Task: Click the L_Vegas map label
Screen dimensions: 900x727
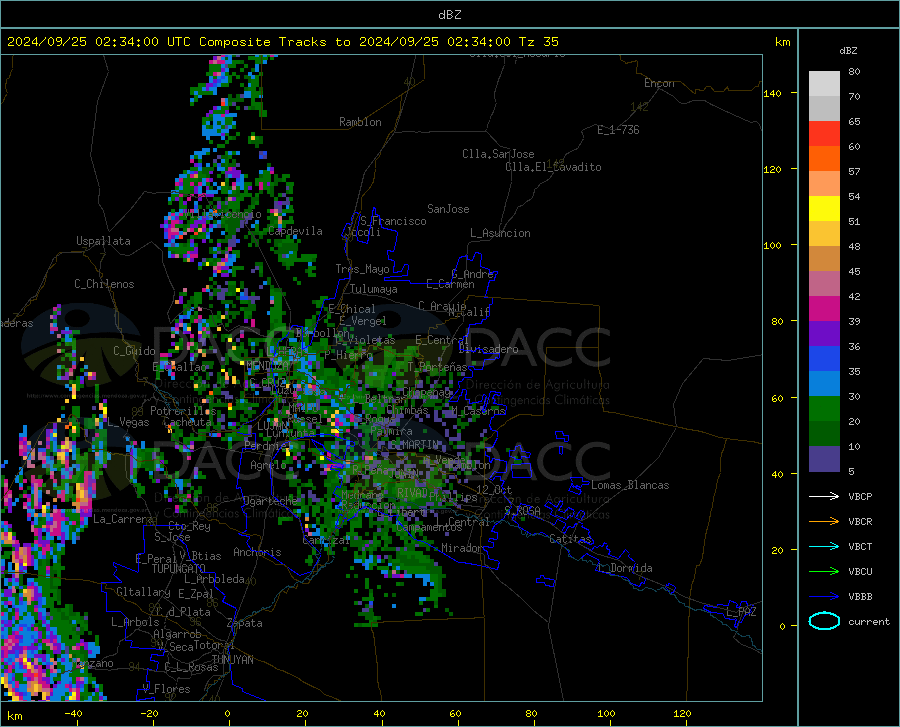Action: [x=129, y=422]
